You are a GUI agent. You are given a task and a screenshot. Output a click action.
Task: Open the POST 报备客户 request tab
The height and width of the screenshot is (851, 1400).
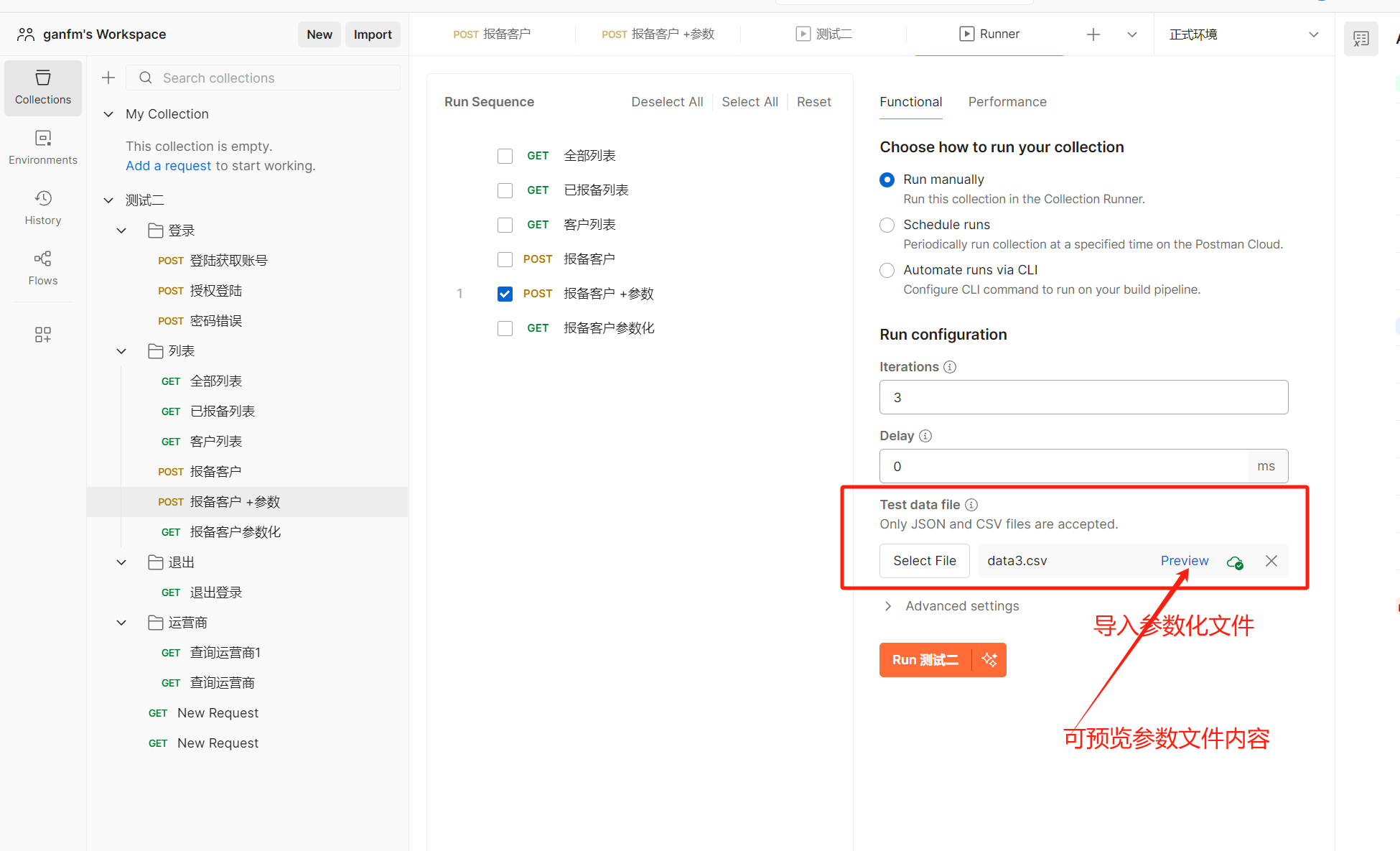493,34
